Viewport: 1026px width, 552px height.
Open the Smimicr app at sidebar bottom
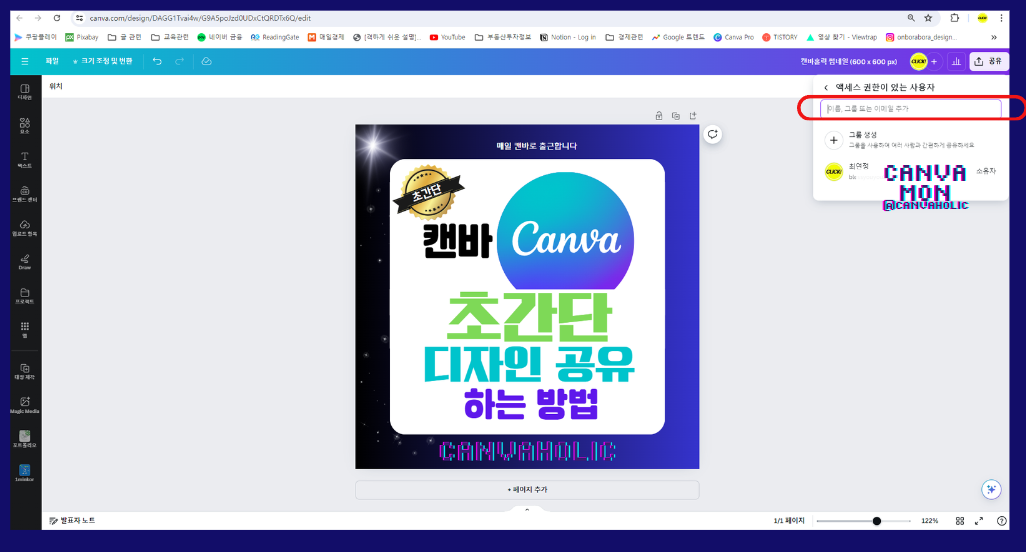coord(25,474)
